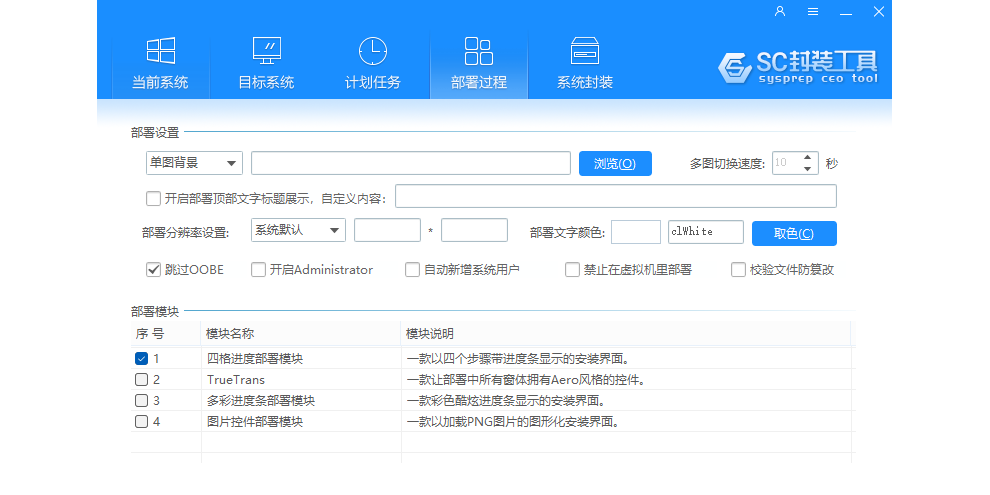The image size is (990, 495).
Task: Switch to the 部署过程 tab
Action: coord(478,65)
